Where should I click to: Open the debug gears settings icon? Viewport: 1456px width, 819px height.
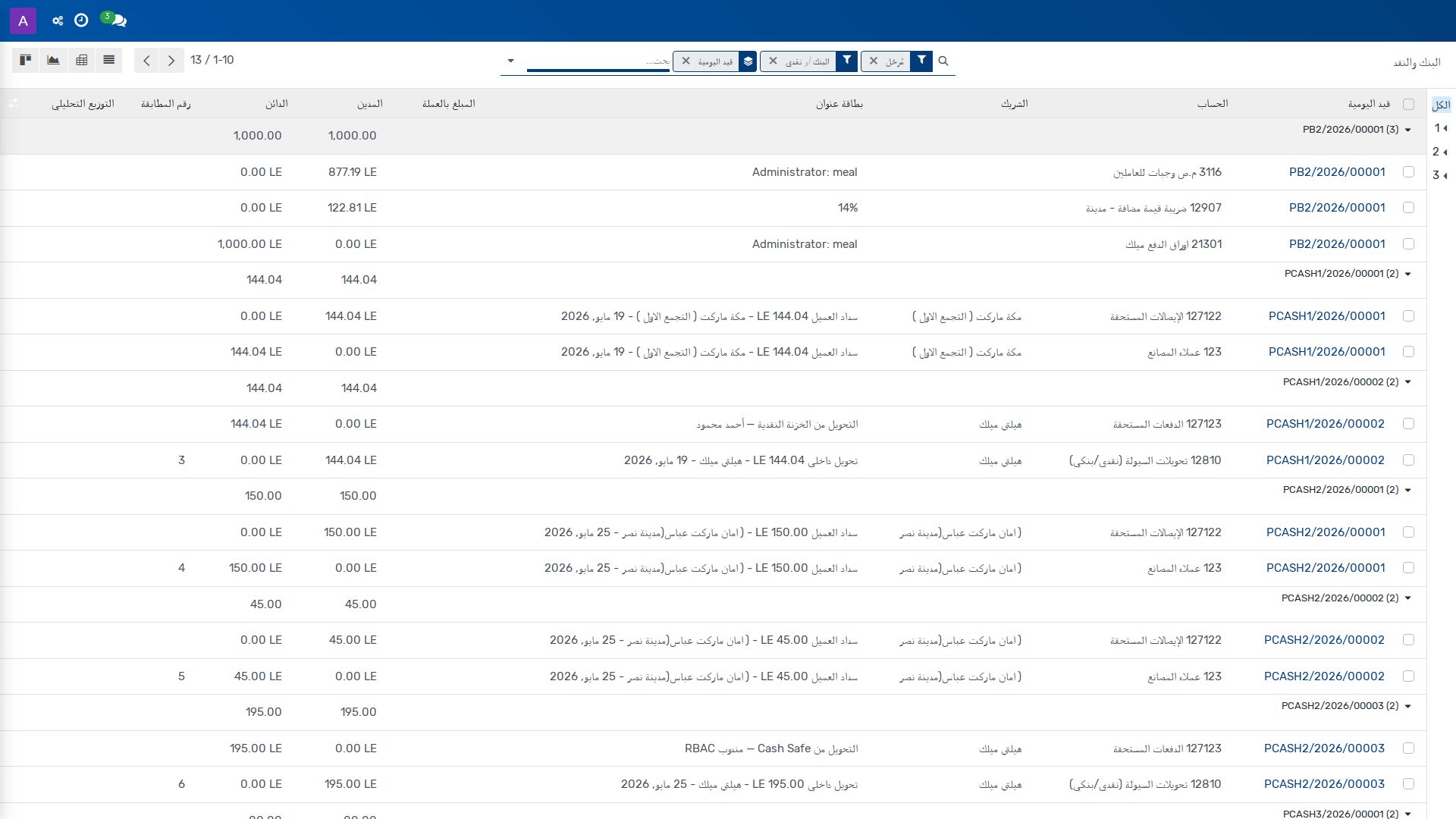(58, 20)
